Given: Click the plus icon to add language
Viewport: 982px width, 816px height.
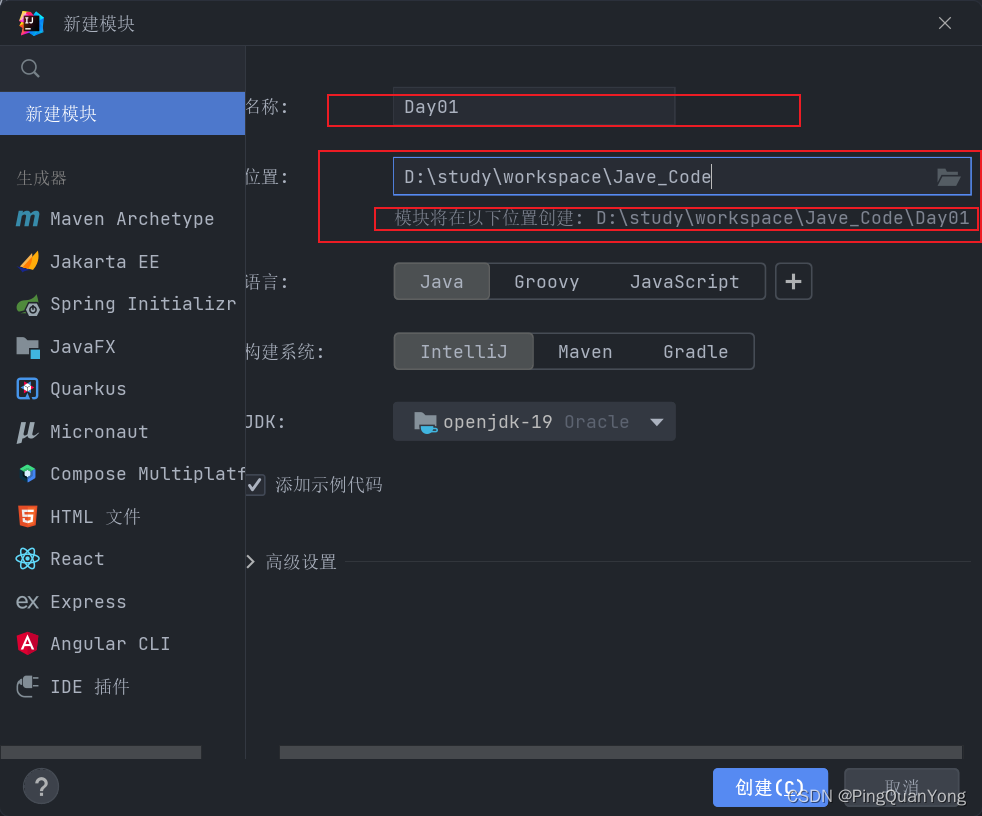Looking at the screenshot, I should 793,281.
